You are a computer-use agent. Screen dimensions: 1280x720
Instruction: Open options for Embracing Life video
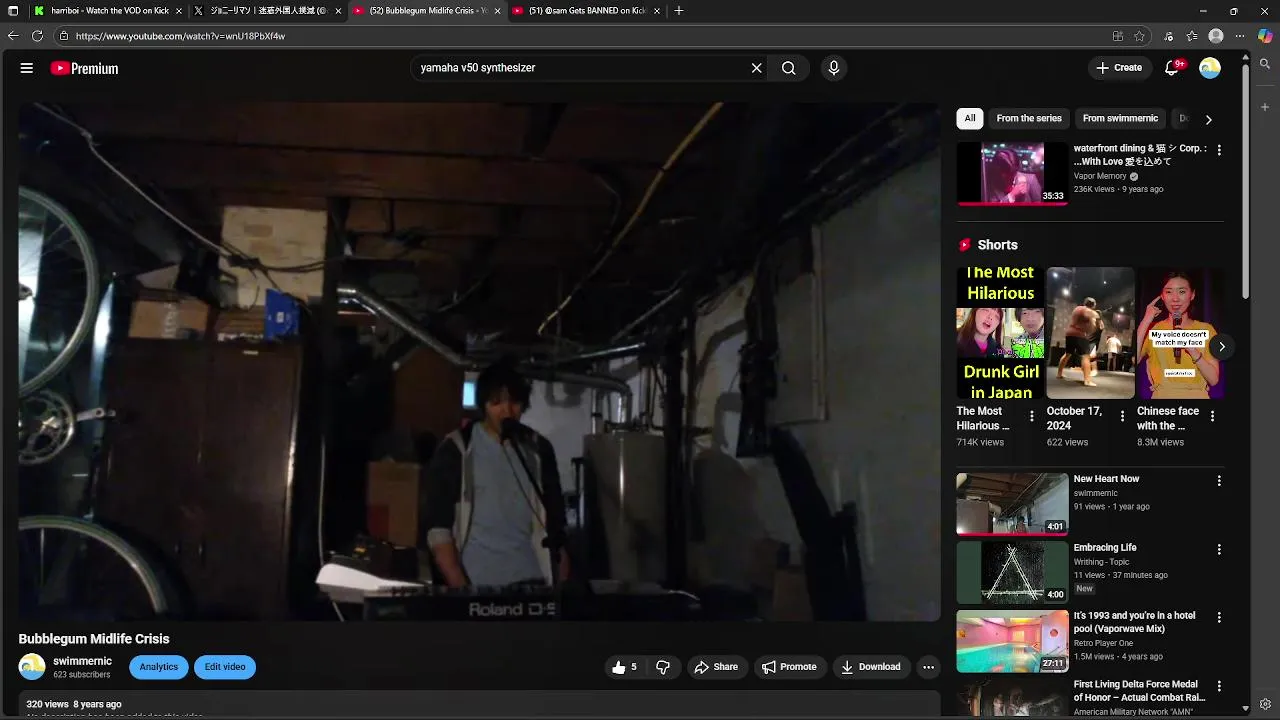1219,550
